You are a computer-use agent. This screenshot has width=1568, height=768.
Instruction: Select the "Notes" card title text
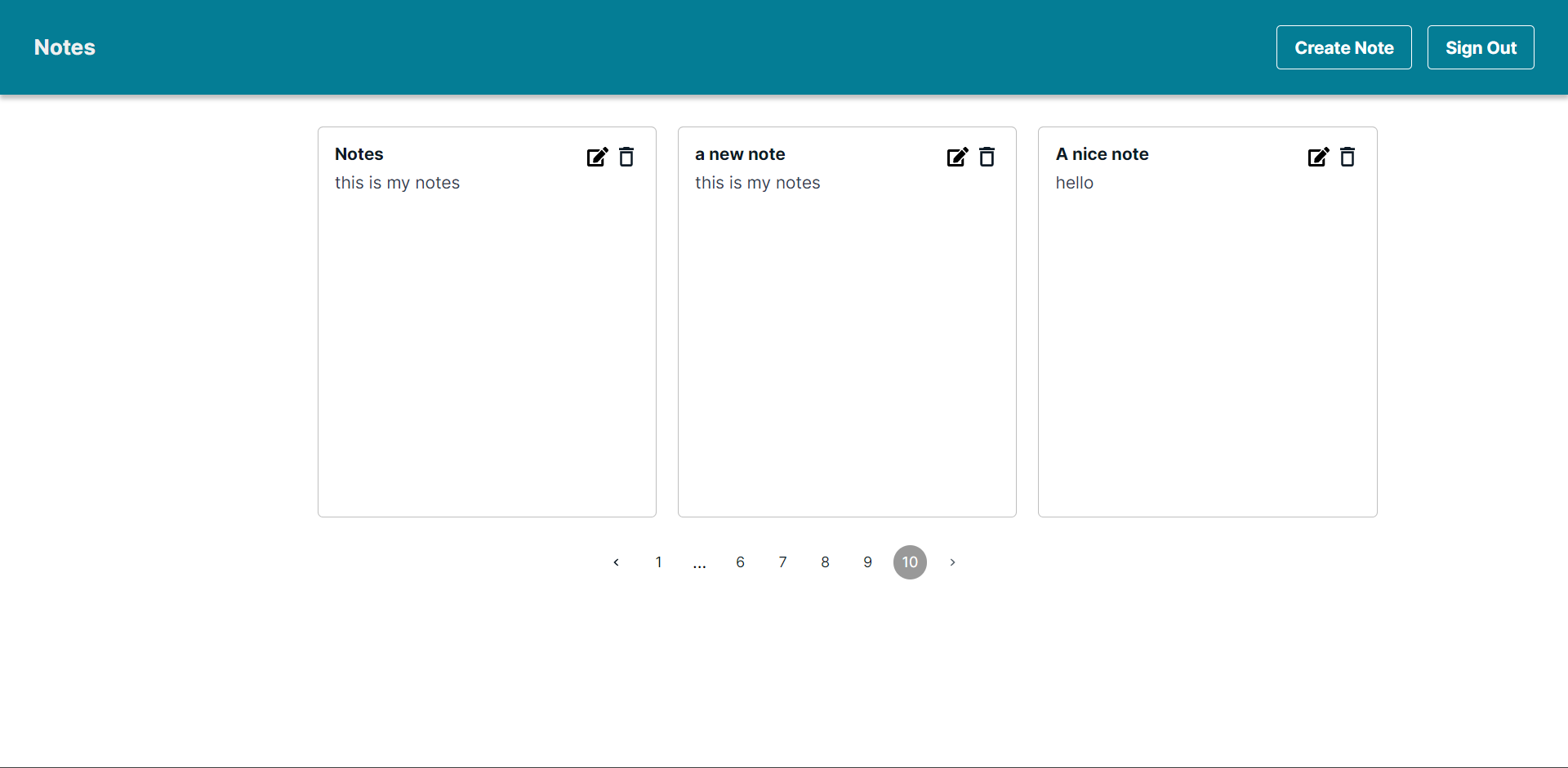click(359, 154)
